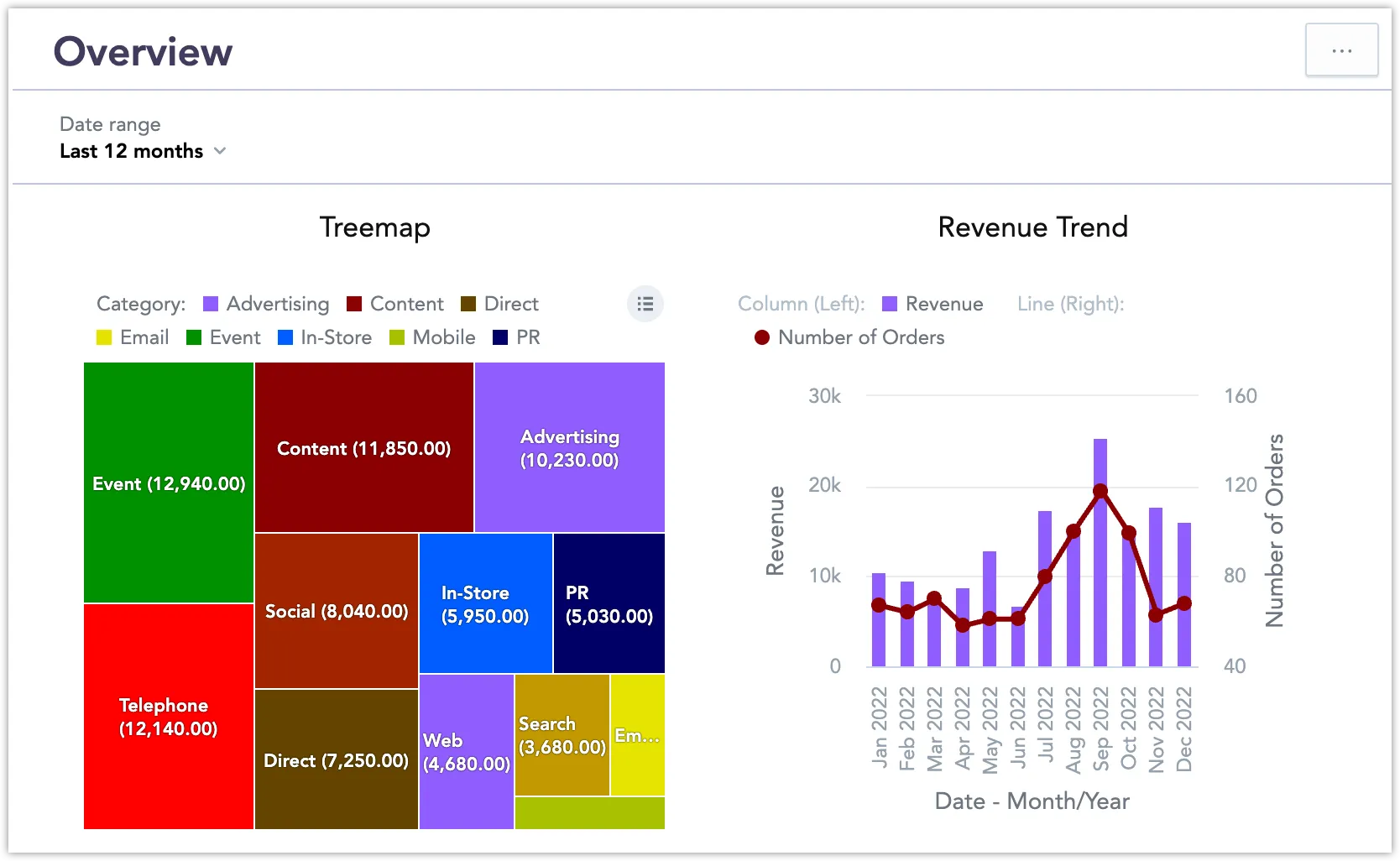Image resolution: width=1400 pixels, height=861 pixels.
Task: Click the Last 12 months date selector
Action: (130, 151)
